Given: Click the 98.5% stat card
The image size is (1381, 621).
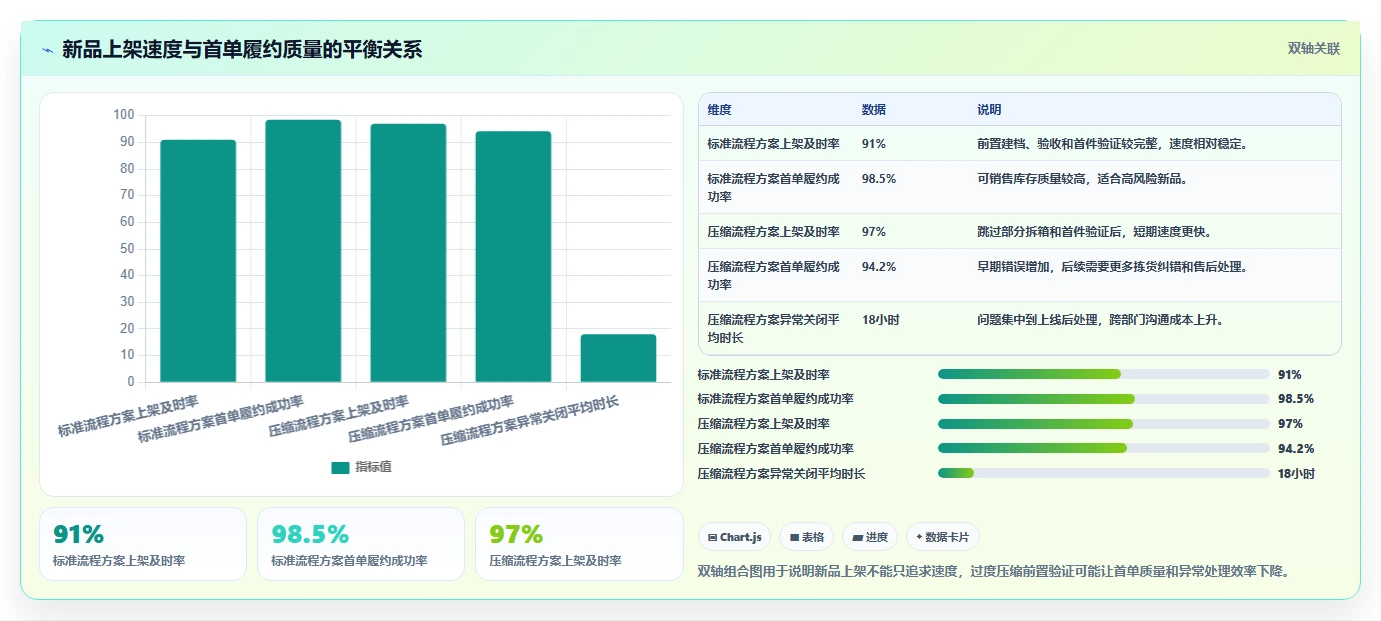Looking at the screenshot, I should [361, 544].
